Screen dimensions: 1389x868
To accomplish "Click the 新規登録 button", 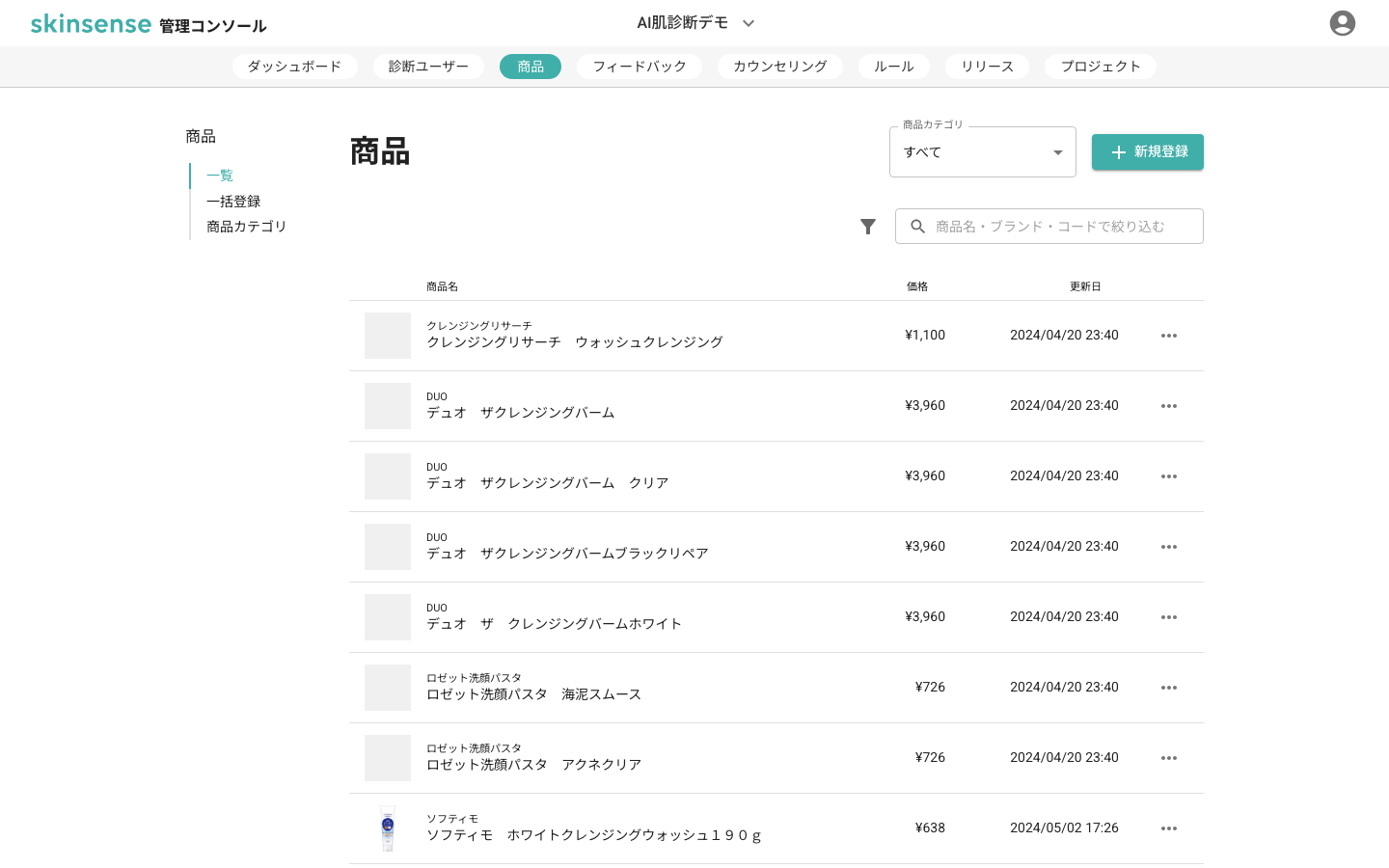I will pos(1148,152).
